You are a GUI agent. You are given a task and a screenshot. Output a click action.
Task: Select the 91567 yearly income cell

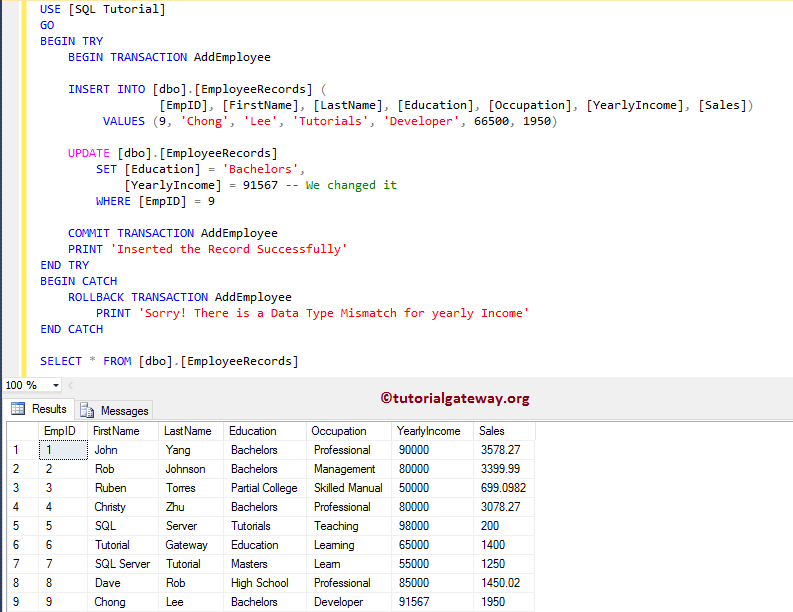(415, 602)
